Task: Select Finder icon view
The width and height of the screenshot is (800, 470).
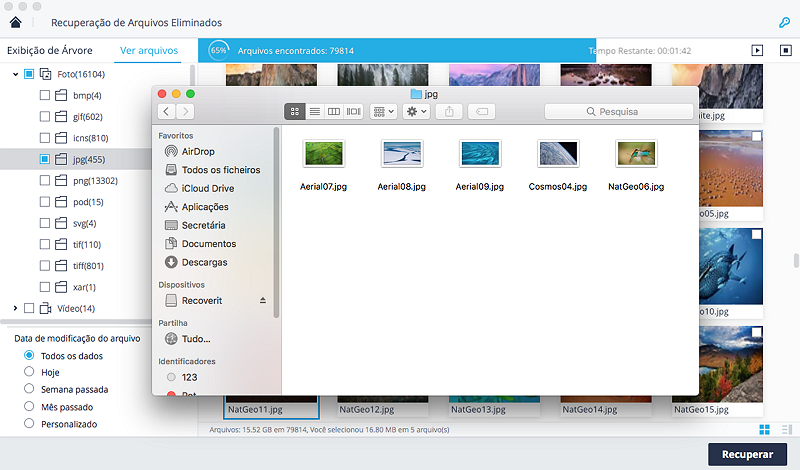Action: click(295, 111)
